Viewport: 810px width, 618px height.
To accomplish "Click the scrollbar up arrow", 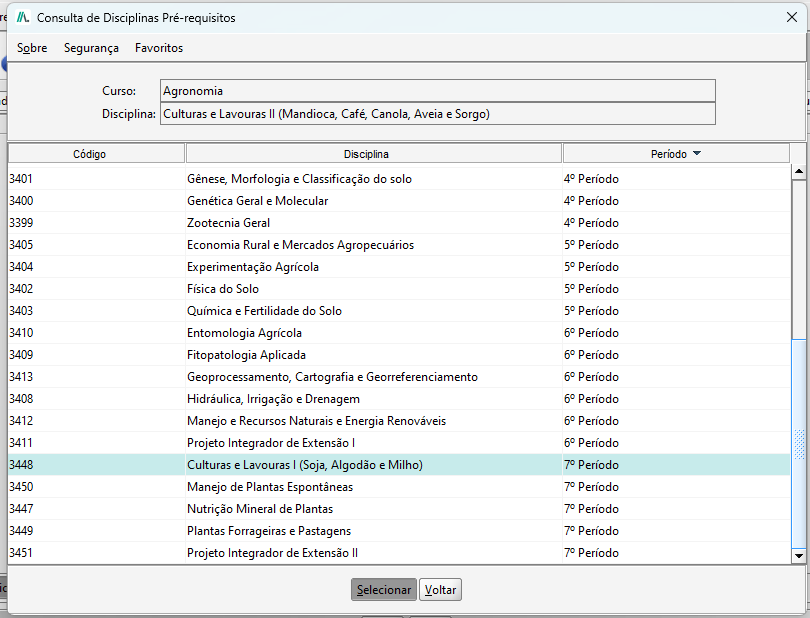I will 799,171.
